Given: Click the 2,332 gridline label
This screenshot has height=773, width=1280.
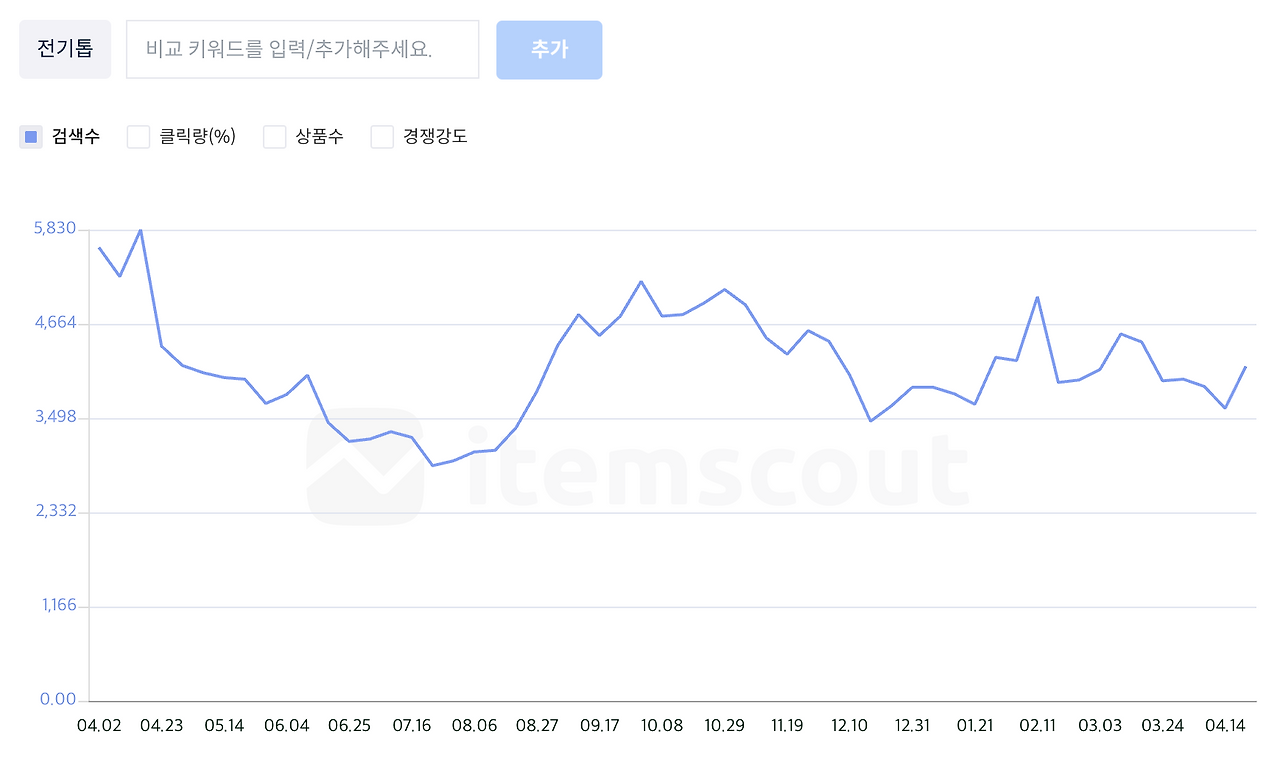Looking at the screenshot, I should 56,510.
